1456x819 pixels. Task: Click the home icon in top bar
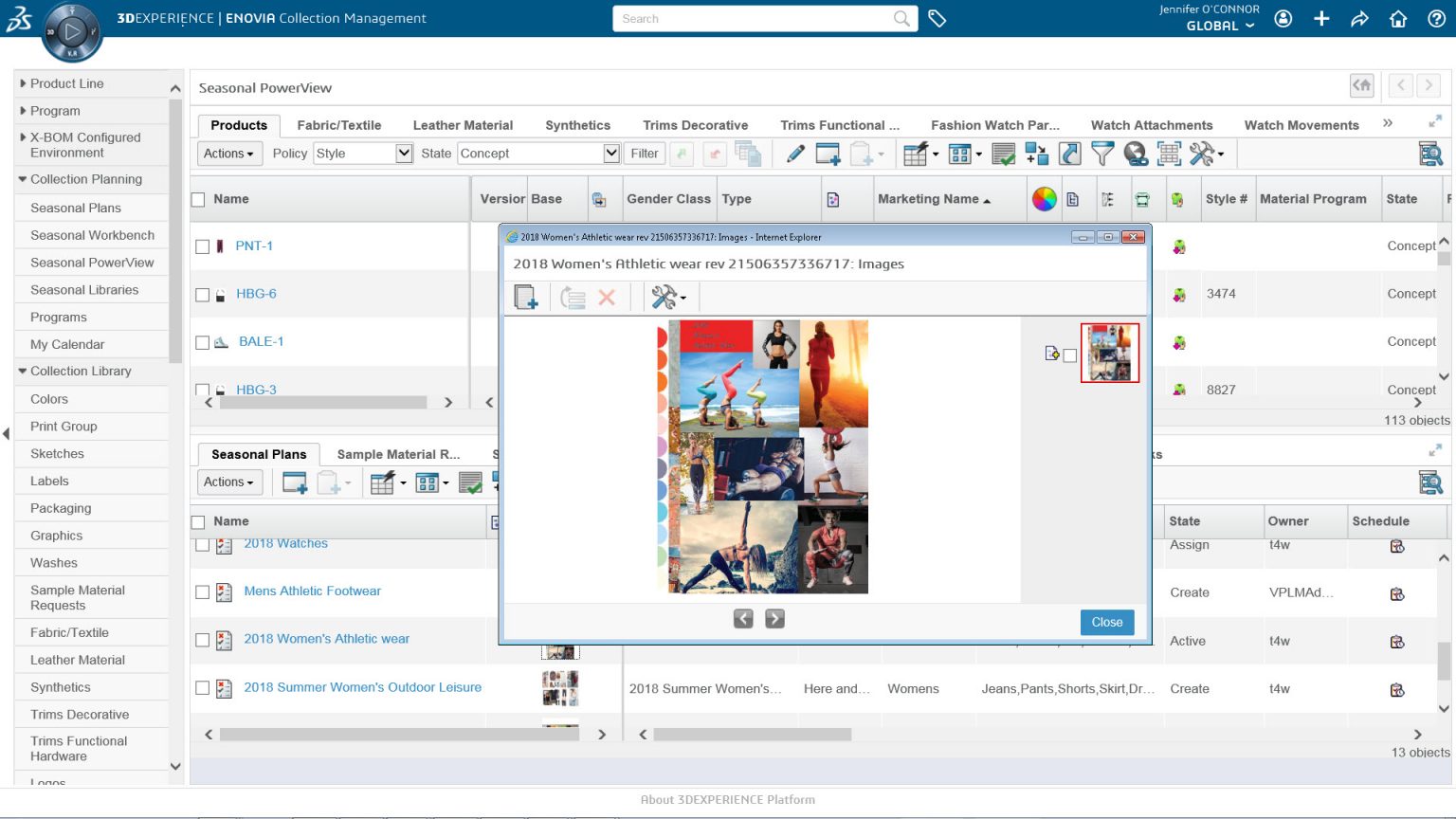coord(1398,19)
